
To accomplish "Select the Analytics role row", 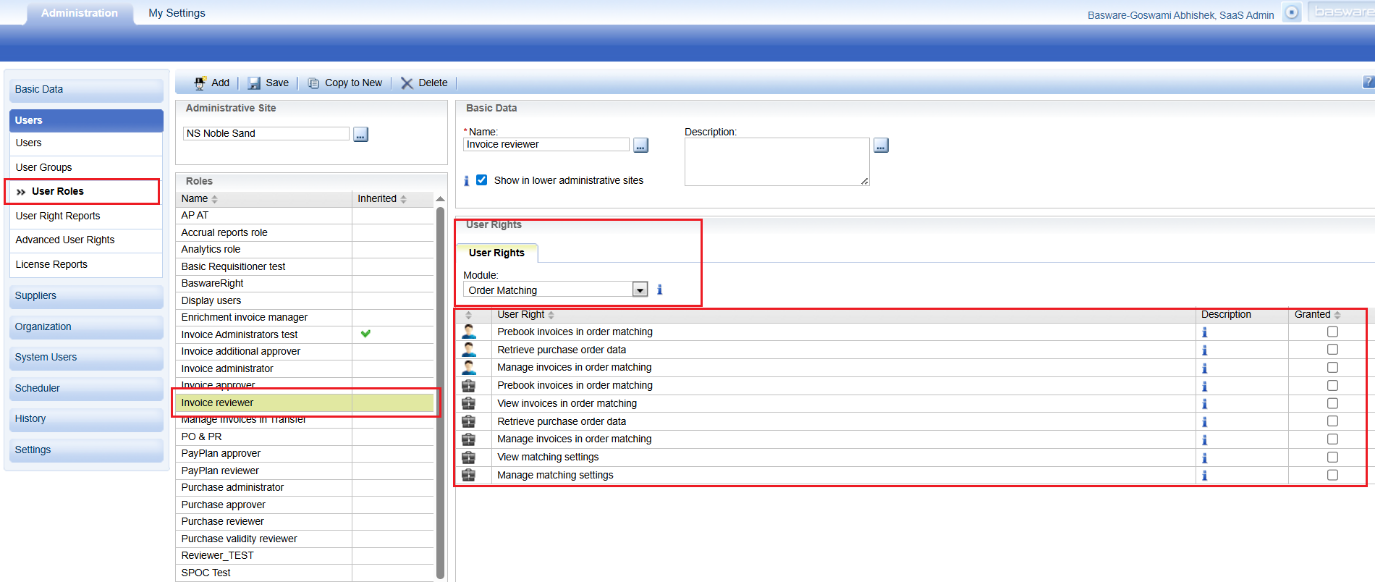I will [305, 249].
